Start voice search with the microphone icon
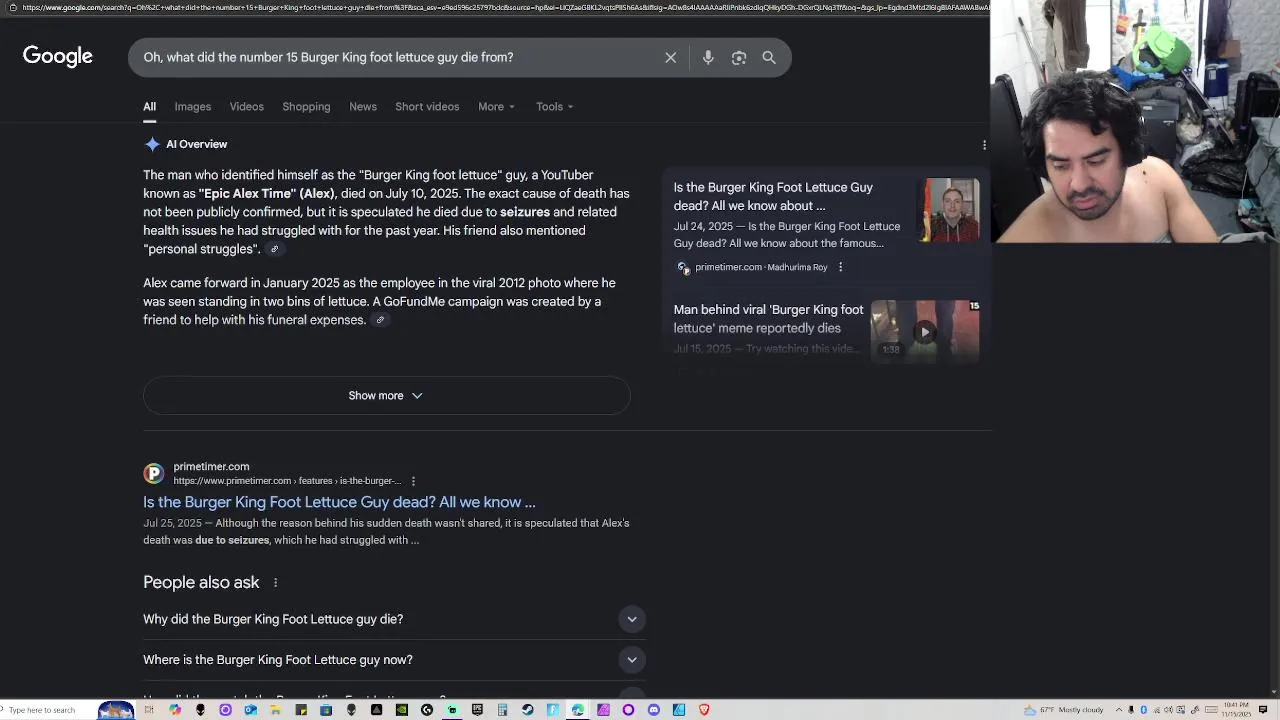 pos(708,58)
